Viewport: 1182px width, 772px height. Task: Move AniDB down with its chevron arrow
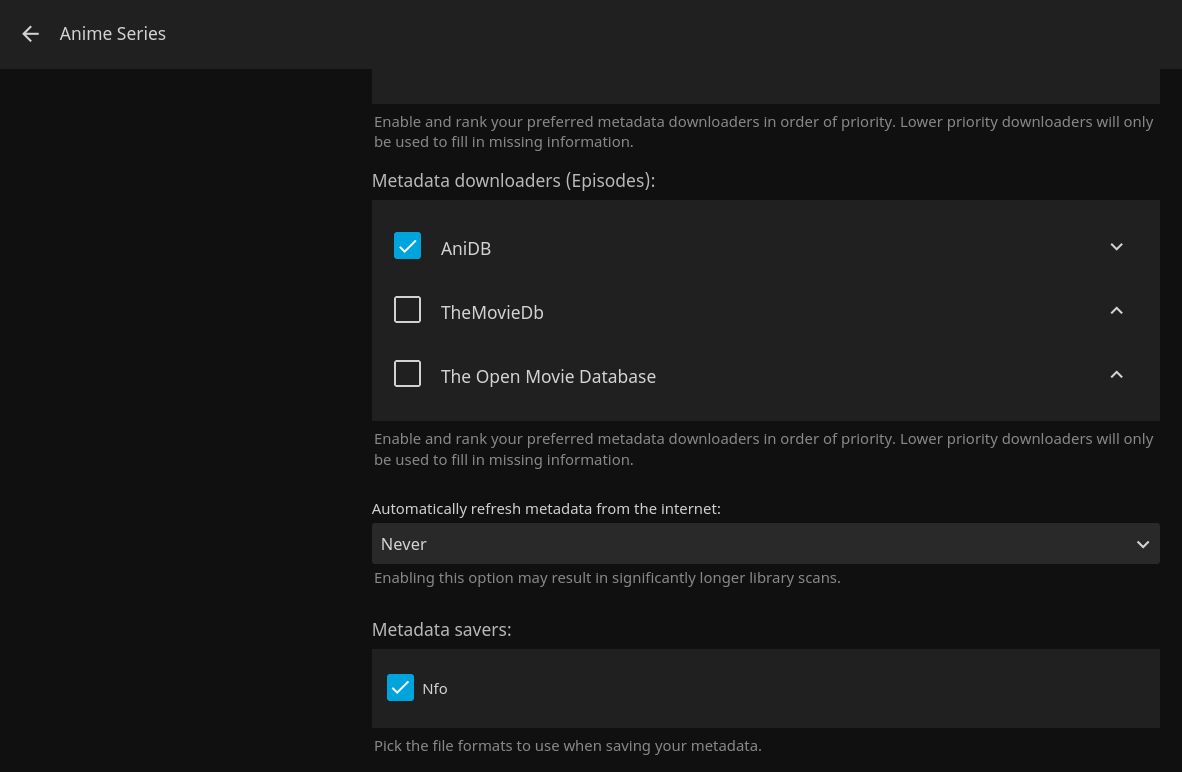pos(1116,247)
